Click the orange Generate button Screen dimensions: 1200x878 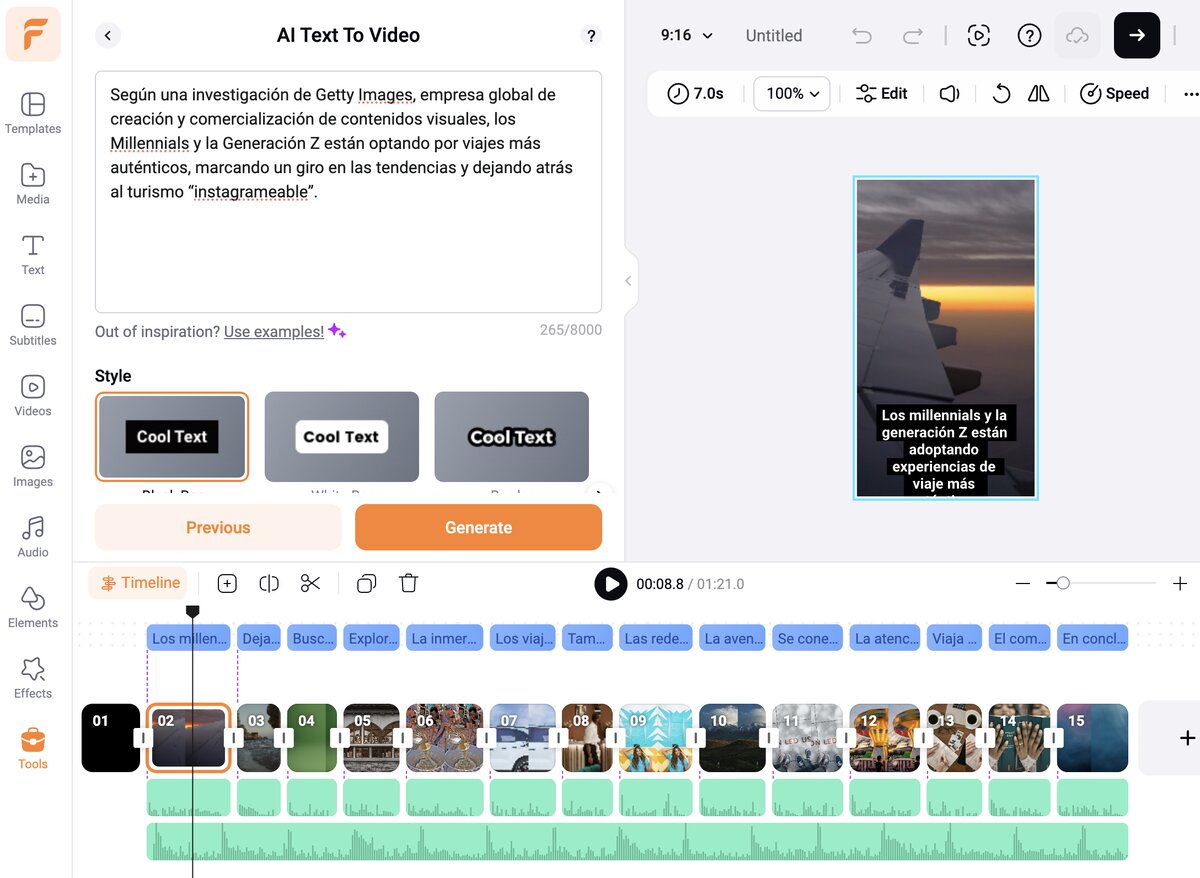(478, 527)
